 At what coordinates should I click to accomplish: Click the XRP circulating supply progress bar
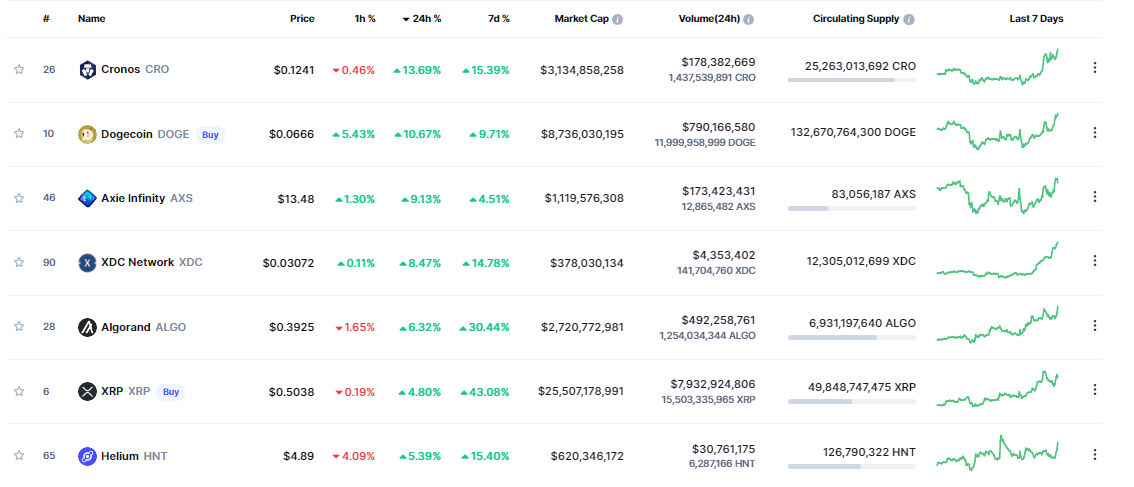[x=851, y=402]
